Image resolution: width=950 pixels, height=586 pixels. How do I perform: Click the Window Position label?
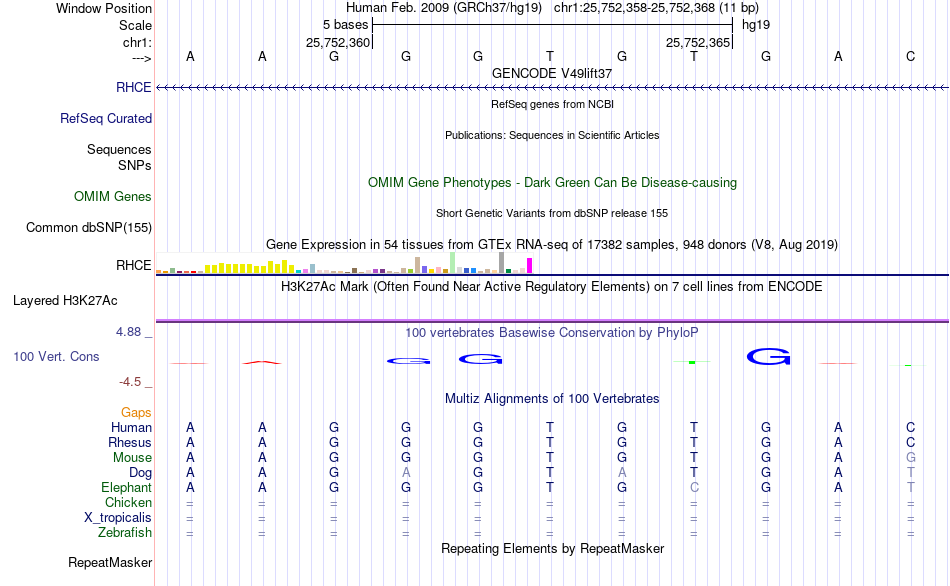(x=104, y=8)
